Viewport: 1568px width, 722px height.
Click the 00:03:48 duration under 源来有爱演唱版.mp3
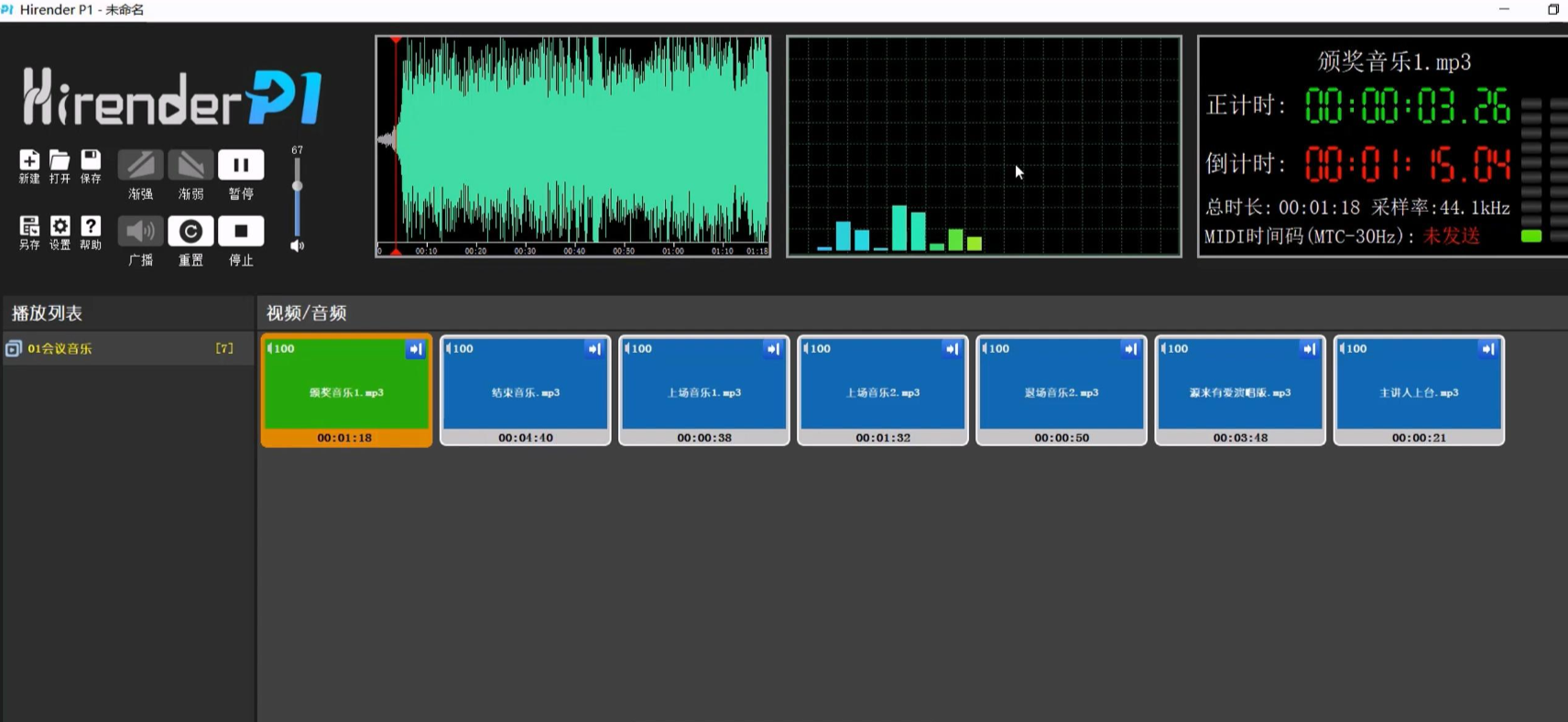pyautogui.click(x=1240, y=438)
